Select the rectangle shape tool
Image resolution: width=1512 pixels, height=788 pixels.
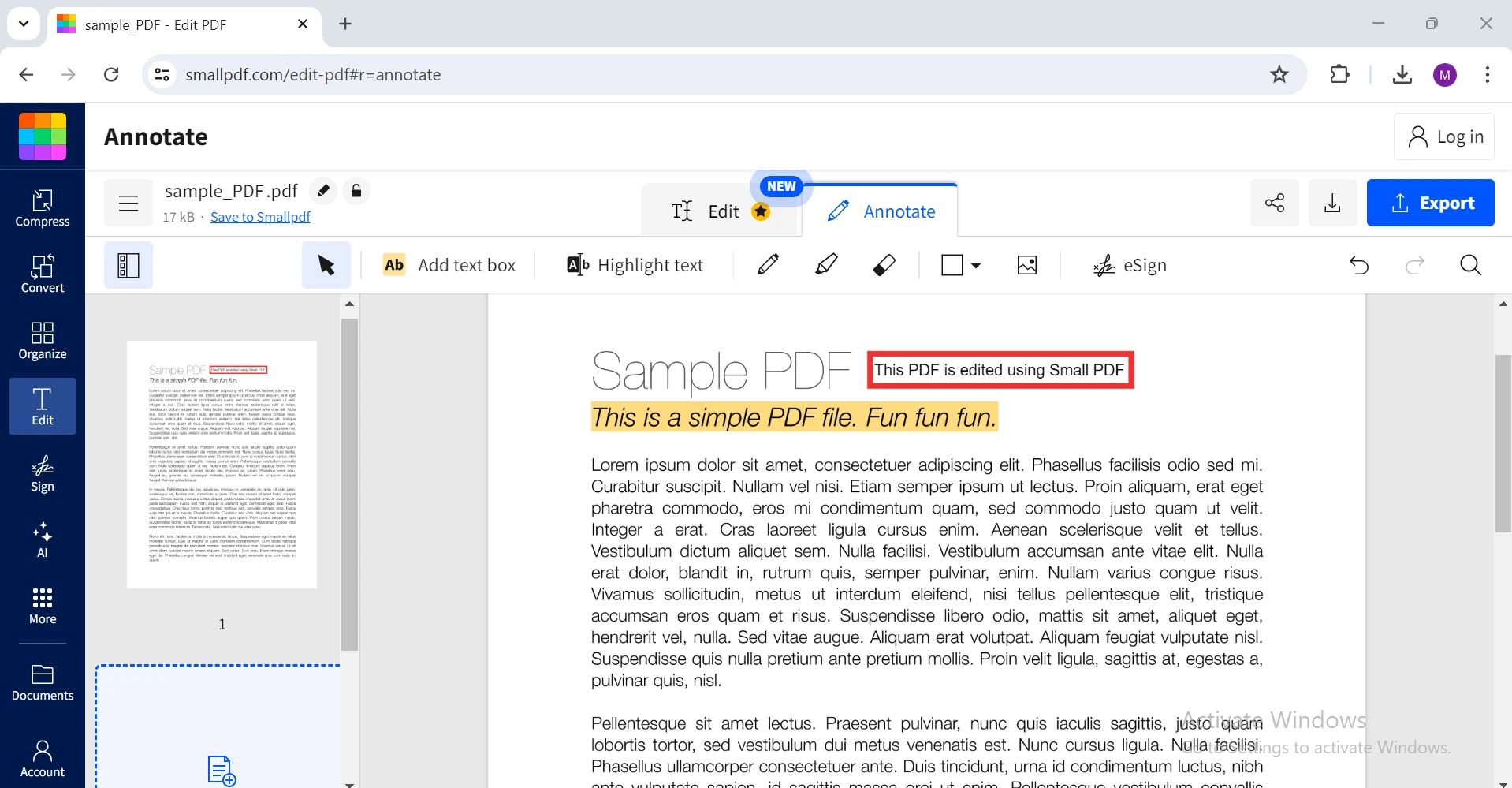pyautogui.click(x=952, y=265)
